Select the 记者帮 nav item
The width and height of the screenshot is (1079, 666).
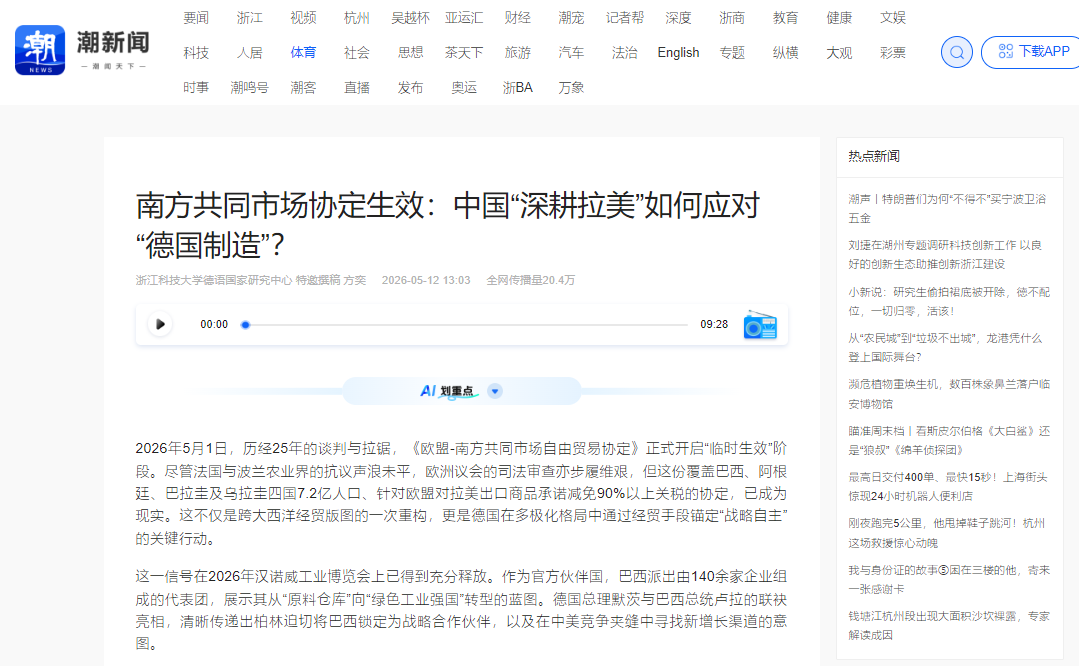[625, 18]
